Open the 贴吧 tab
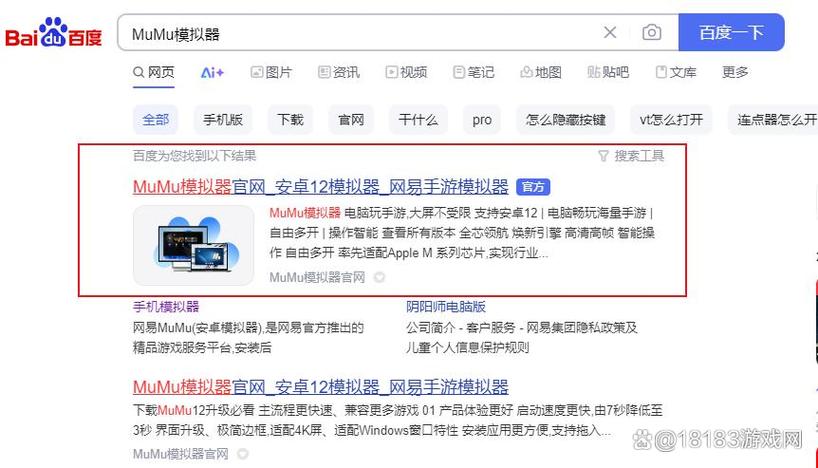 [x=608, y=72]
